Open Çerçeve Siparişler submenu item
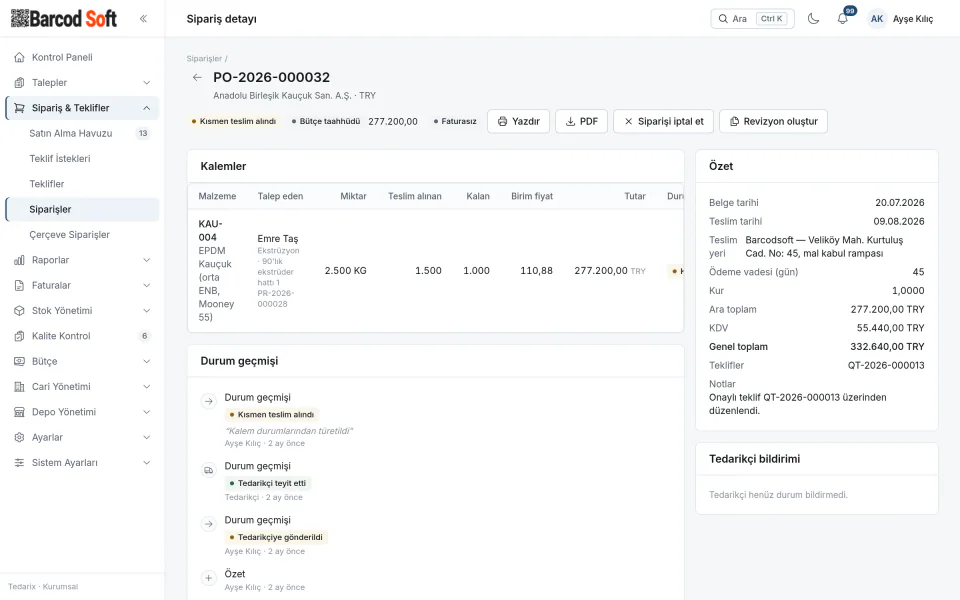Image resolution: width=960 pixels, height=600 pixels. (x=82, y=234)
